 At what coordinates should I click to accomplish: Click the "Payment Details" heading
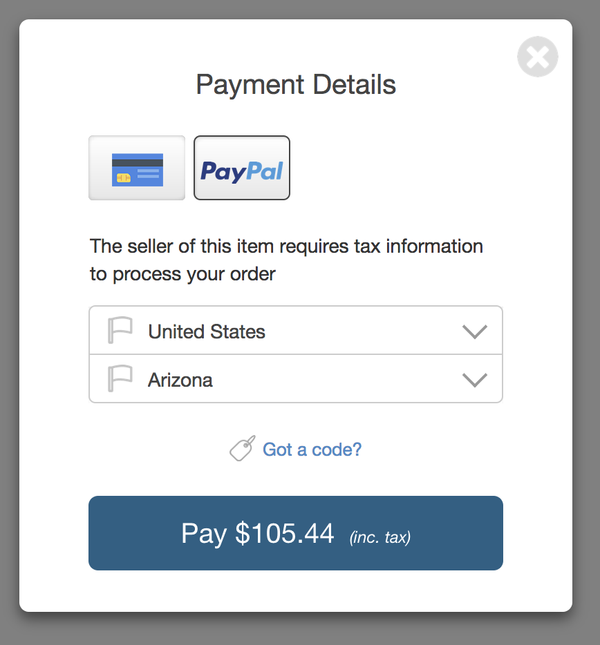296,85
